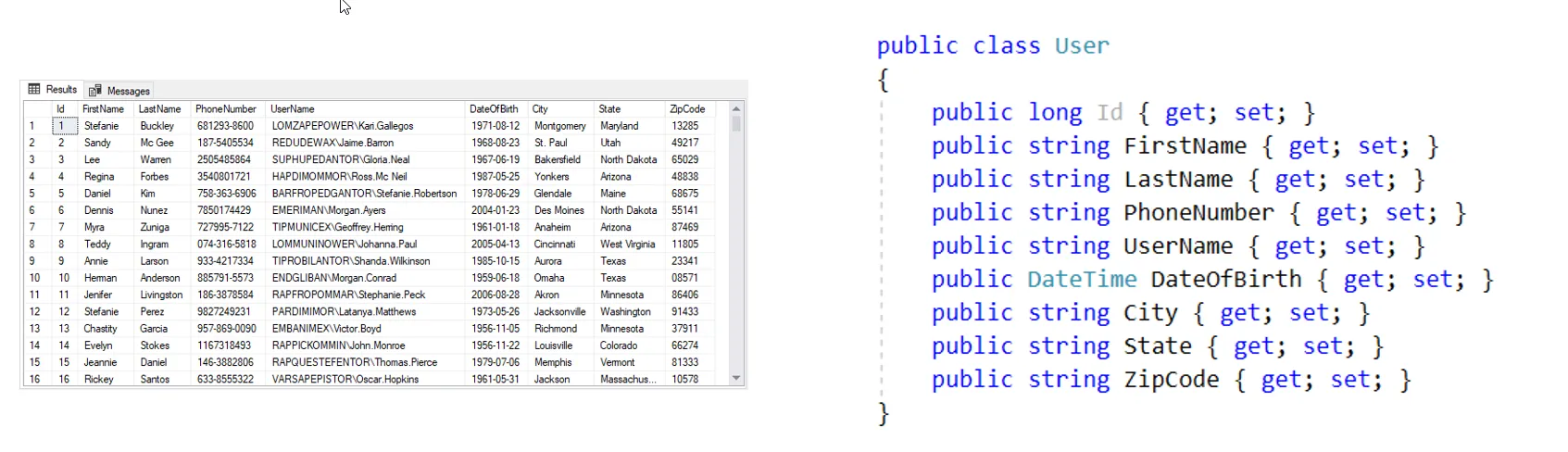Click the class keyword in the code
Screen dimensions: 1568x452
[1007, 45]
